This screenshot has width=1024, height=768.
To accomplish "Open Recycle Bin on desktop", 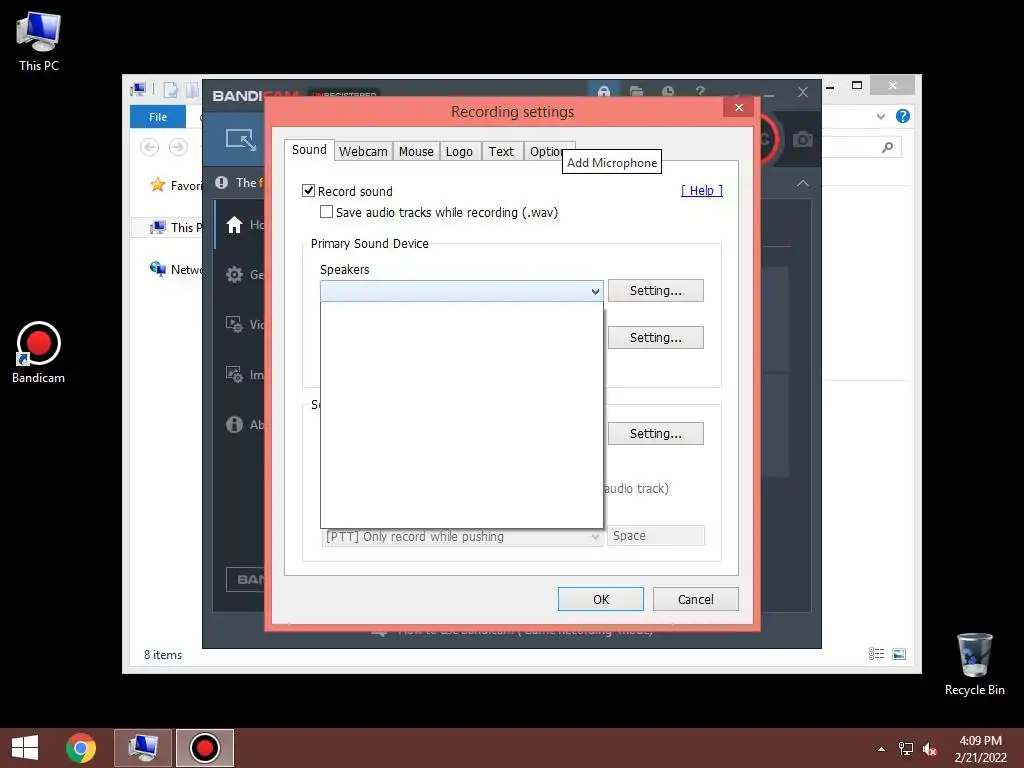I will (974, 664).
